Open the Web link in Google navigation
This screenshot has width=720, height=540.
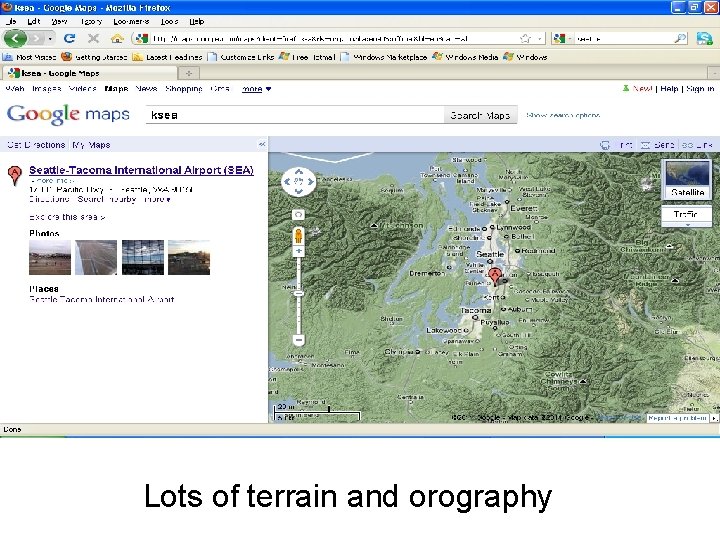(15, 89)
